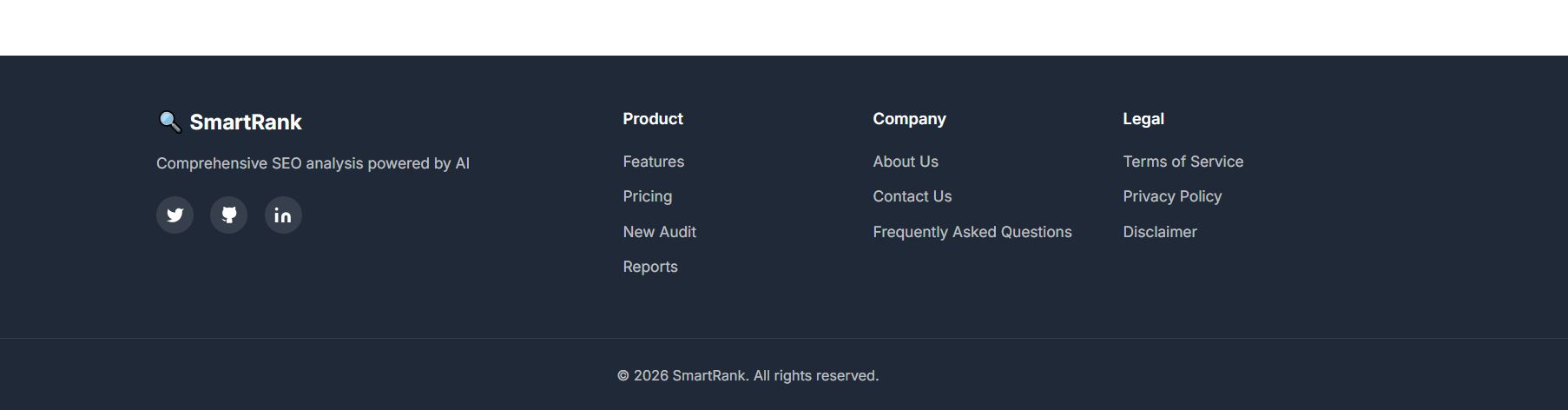1568x410 pixels.
Task: Open the Terms of Service page
Action: pos(1183,162)
